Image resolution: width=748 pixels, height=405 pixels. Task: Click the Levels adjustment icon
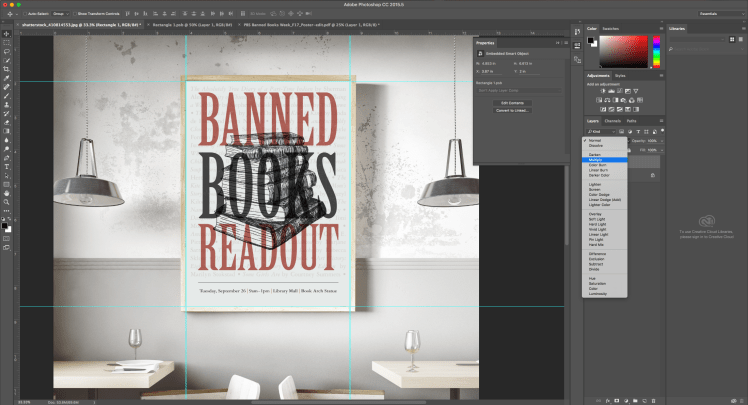(x=611, y=91)
